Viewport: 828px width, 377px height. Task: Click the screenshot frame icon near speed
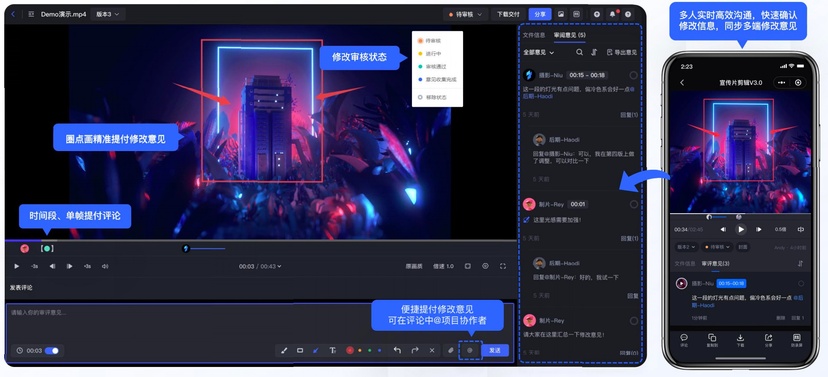[468, 267]
